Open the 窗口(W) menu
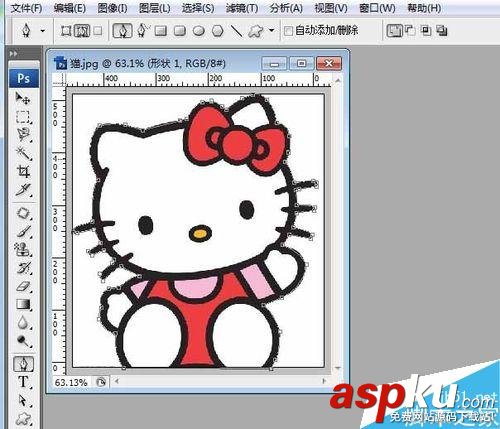Image resolution: width=500 pixels, height=429 pixels. [x=377, y=8]
